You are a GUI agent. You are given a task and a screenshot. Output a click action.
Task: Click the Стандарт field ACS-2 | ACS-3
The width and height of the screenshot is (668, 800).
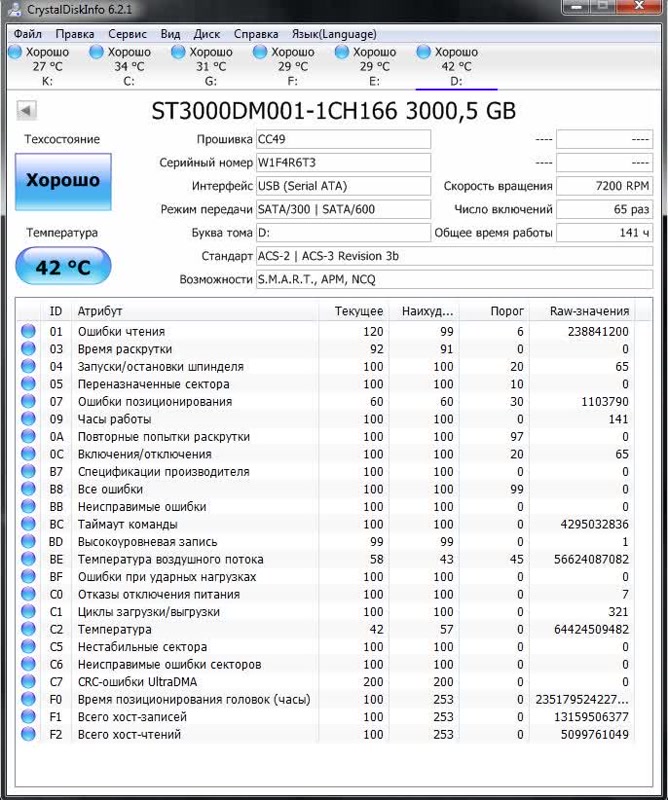454,256
